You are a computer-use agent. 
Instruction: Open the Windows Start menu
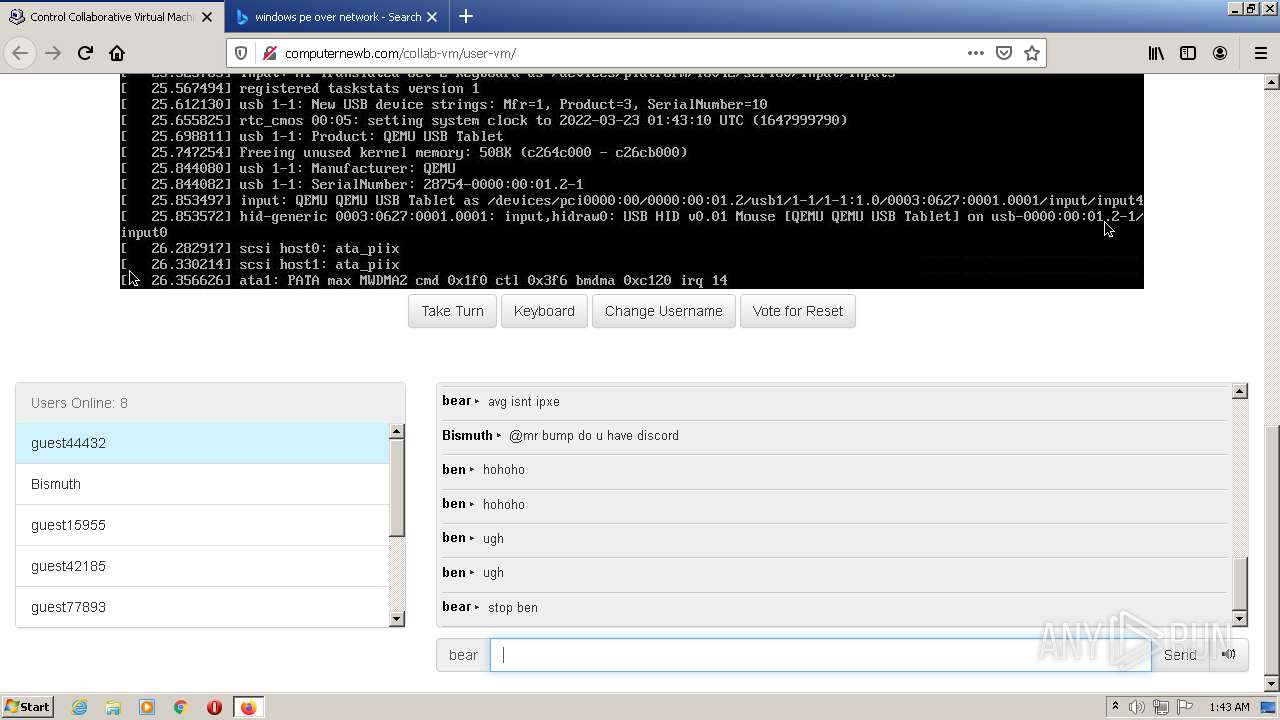27,707
